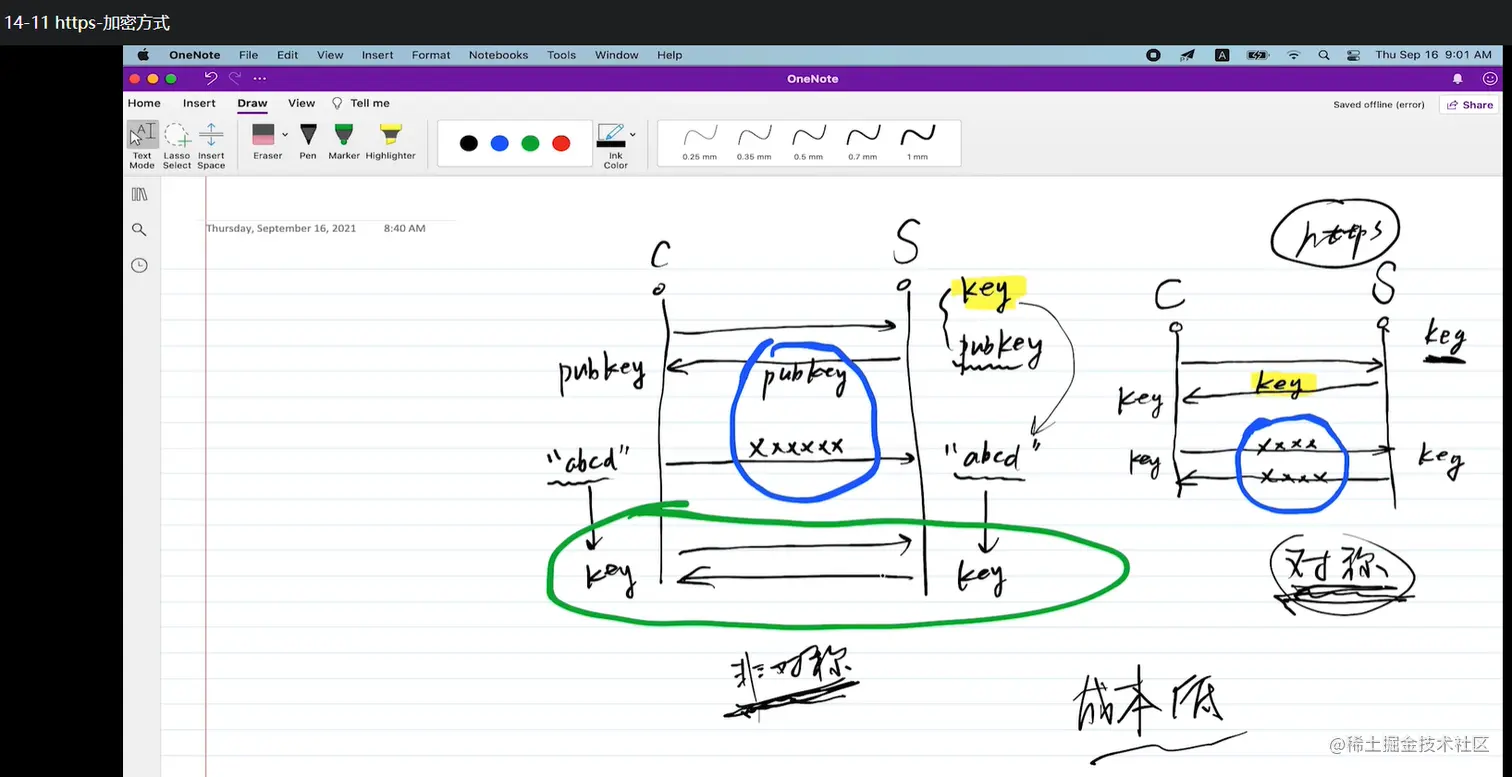1512x777 pixels.
Task: Set pen thickness to 0.5 mm
Action: coord(808,142)
